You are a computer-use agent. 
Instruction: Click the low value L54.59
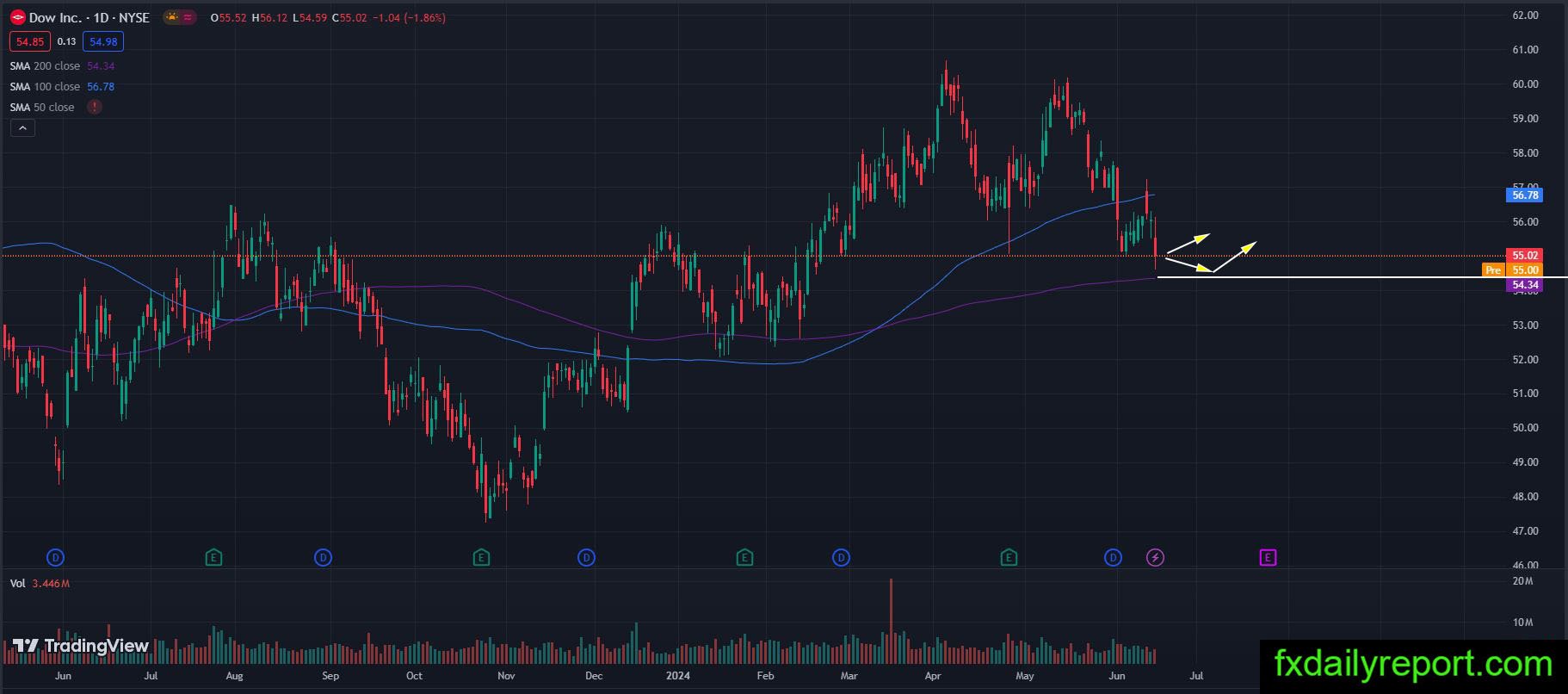310,17
